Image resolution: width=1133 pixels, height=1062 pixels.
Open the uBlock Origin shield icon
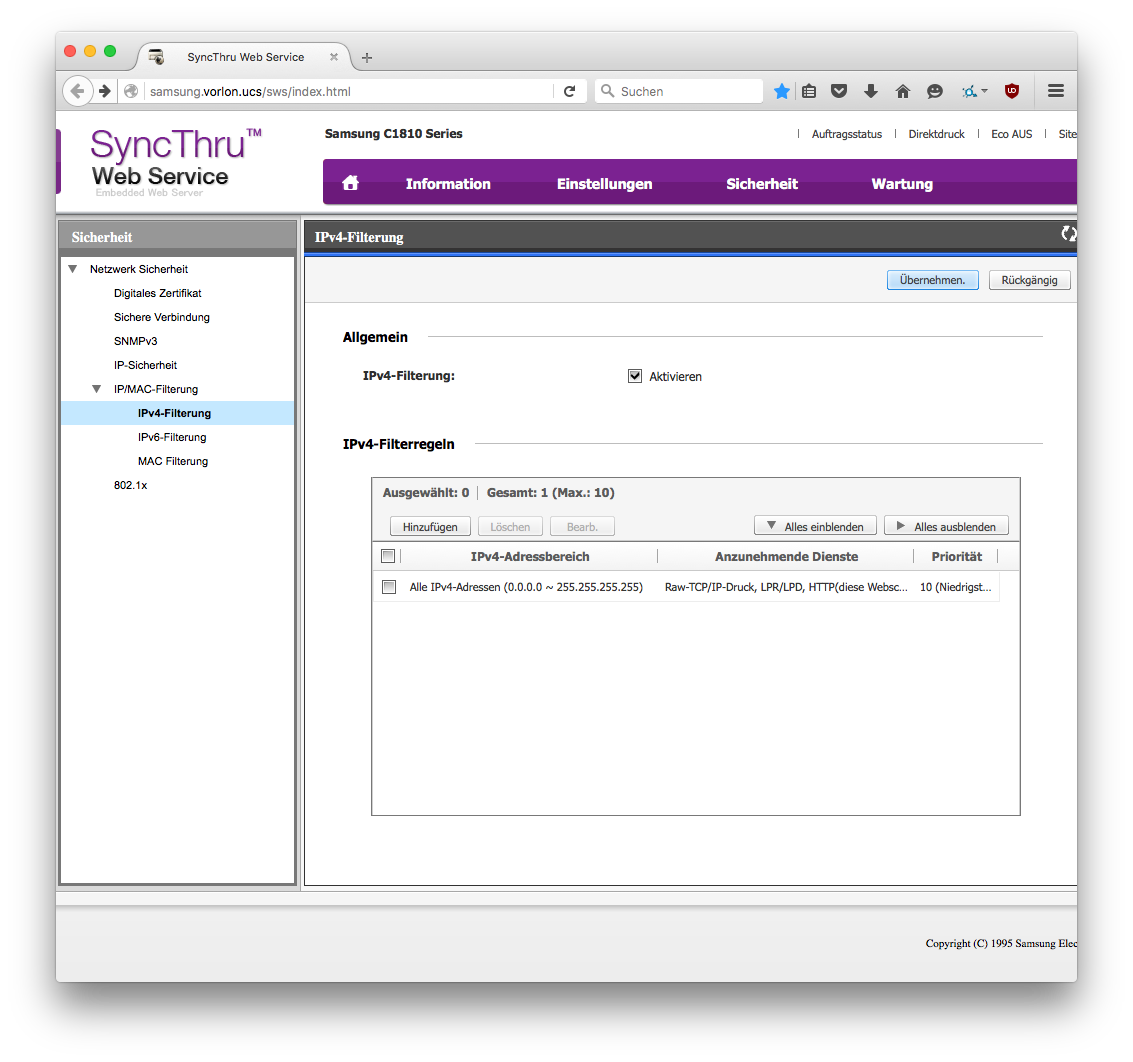point(1012,91)
